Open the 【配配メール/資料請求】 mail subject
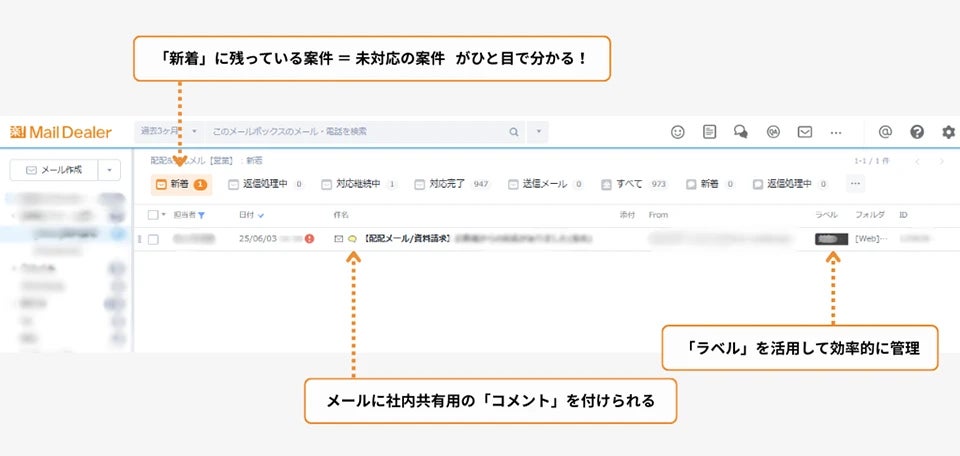Screen dimensions: 960x456 pos(410,239)
